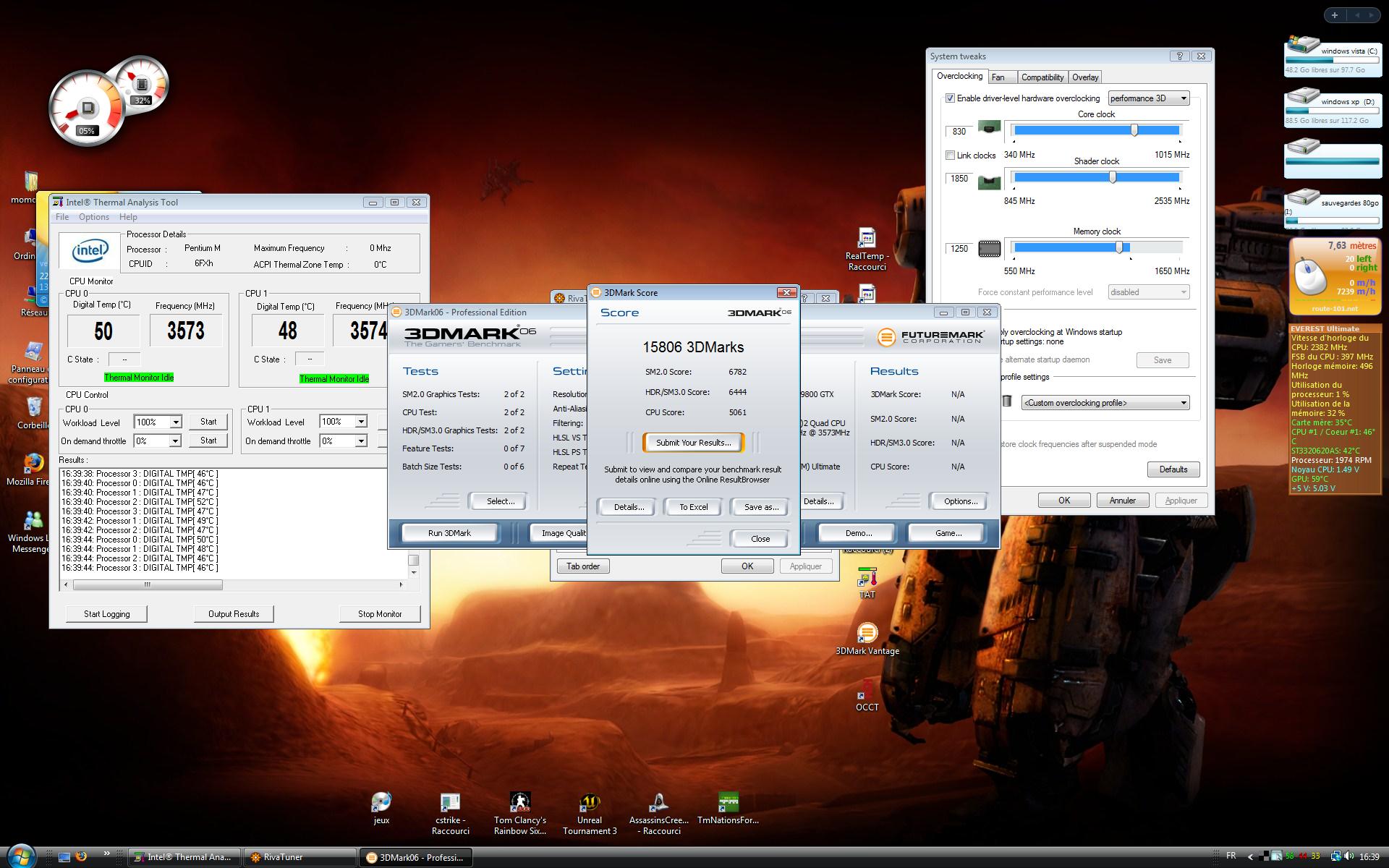This screenshot has width=1389, height=868.
Task: Click Save as in 3DMark Score
Action: point(761,507)
